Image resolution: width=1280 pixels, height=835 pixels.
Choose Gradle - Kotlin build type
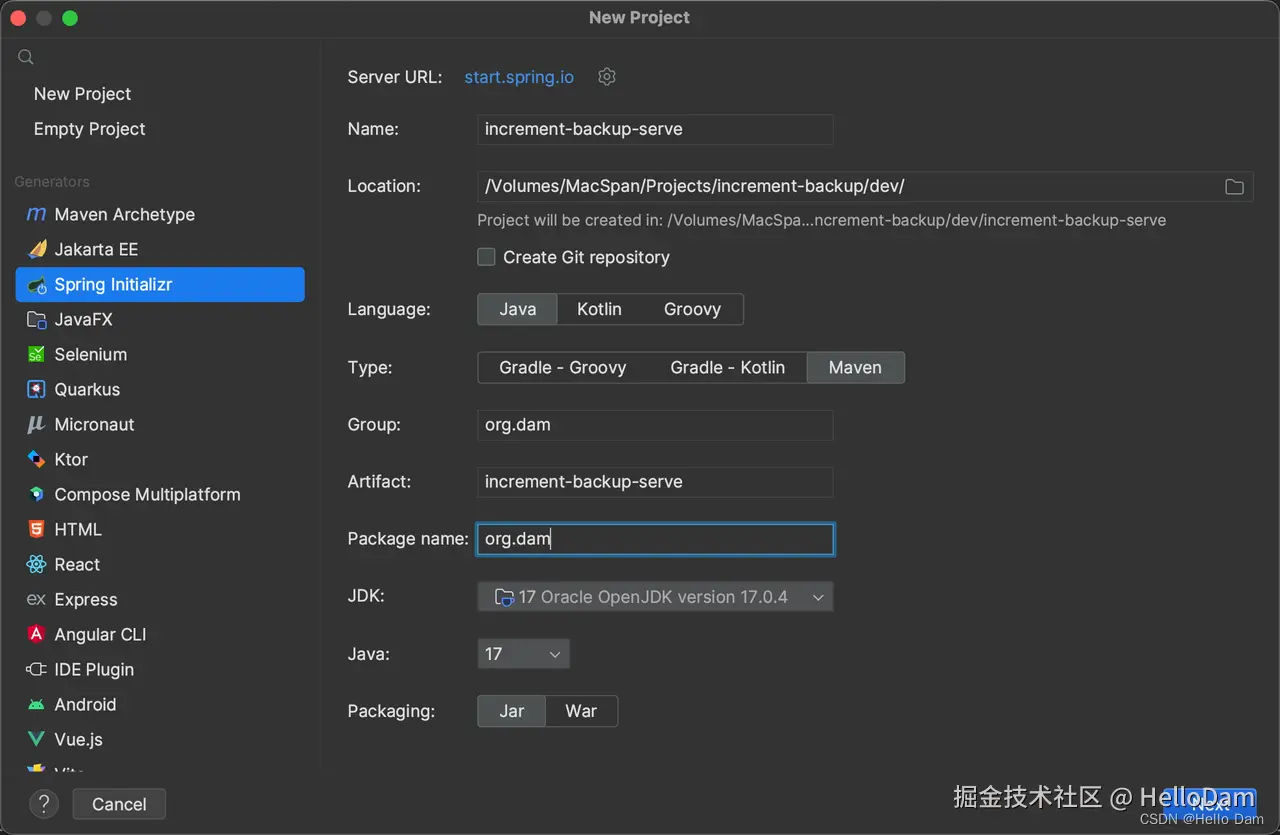click(x=727, y=367)
